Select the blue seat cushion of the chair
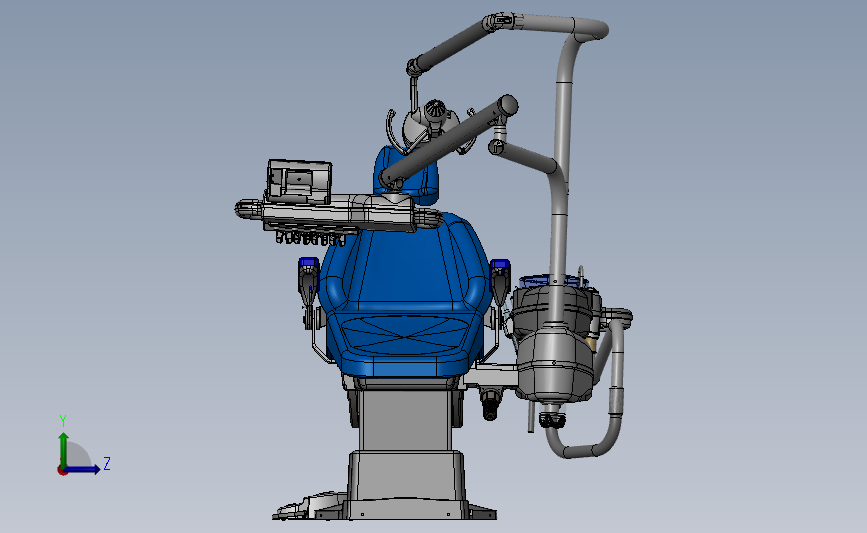 [x=403, y=344]
